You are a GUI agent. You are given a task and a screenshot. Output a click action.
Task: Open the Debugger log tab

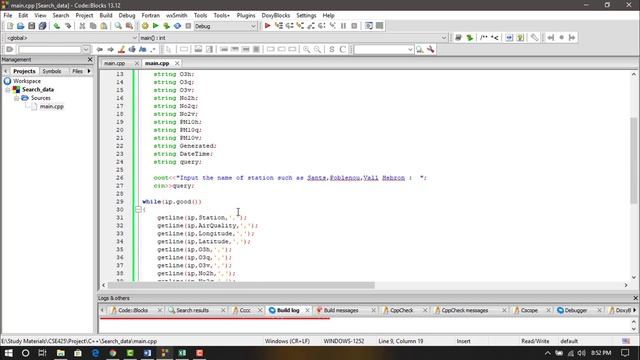tap(576, 310)
